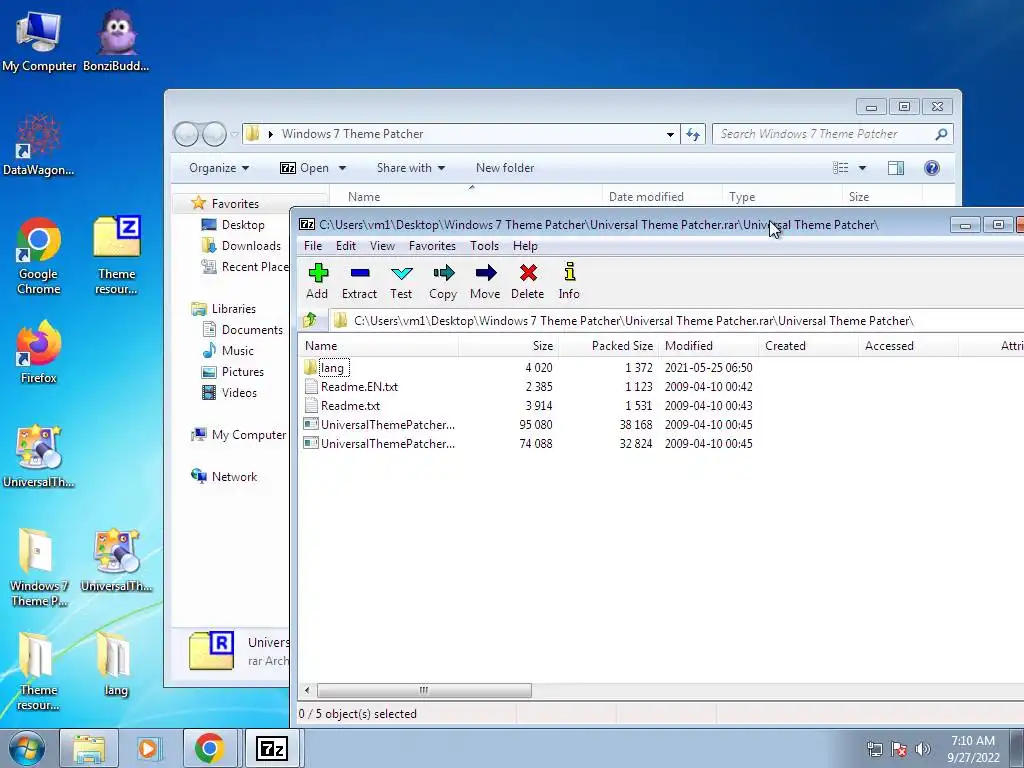Expand the Explorer address bar history dropdown

(670, 135)
